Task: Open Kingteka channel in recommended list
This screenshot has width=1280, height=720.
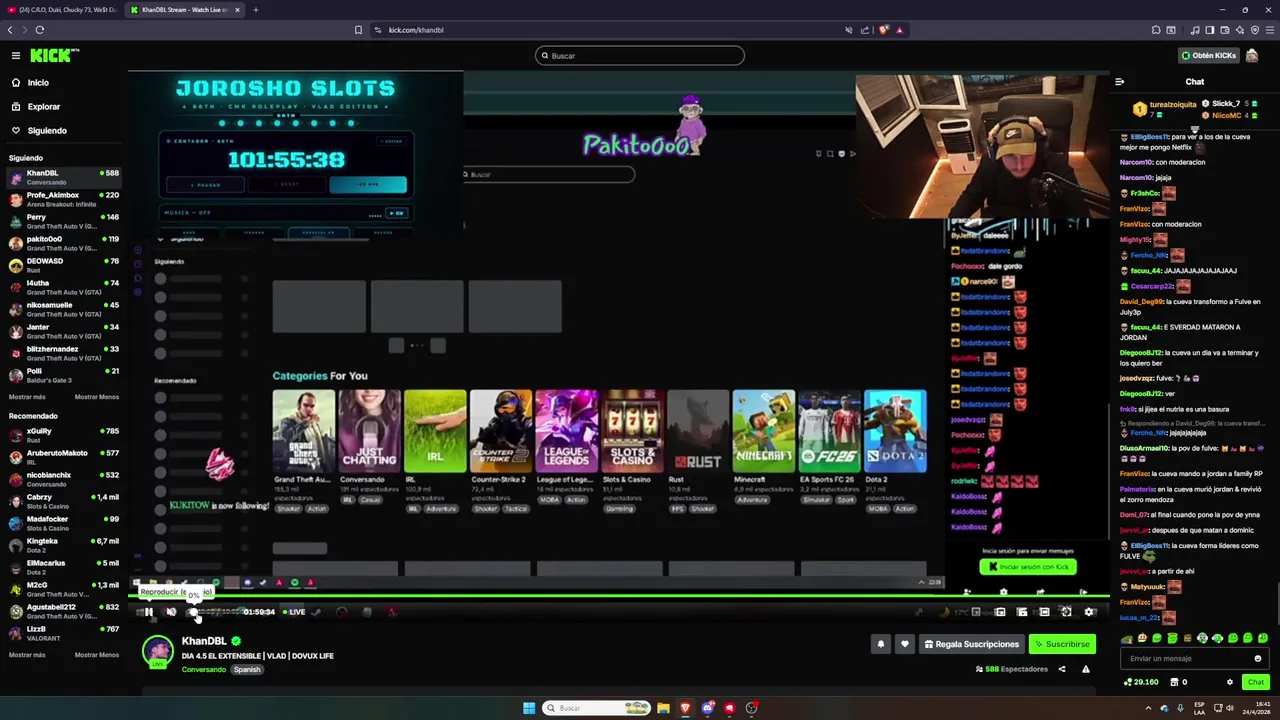Action: (x=64, y=545)
